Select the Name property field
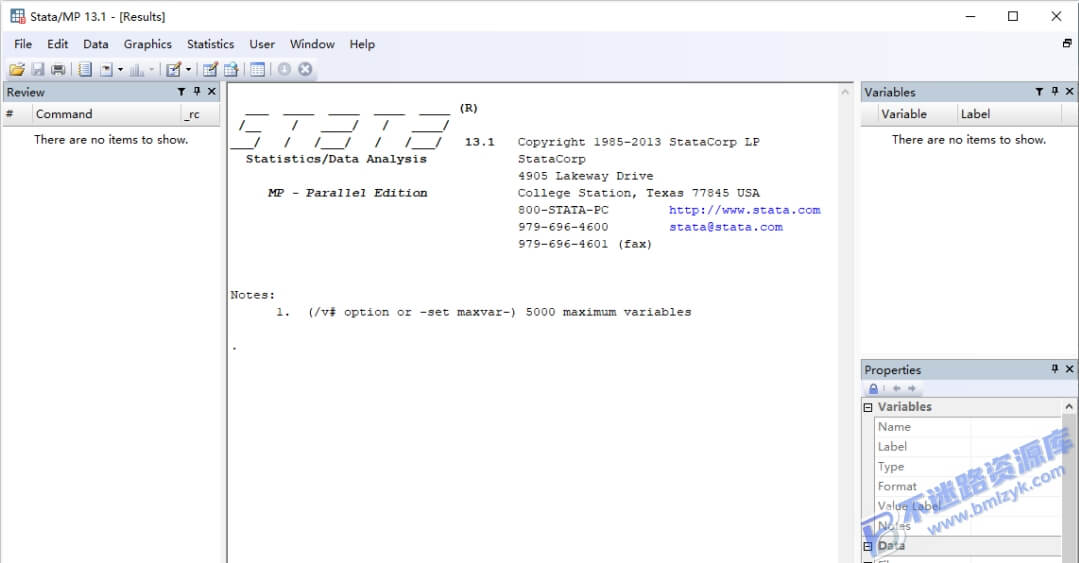Viewport: 1079px width, 563px height. click(968, 427)
